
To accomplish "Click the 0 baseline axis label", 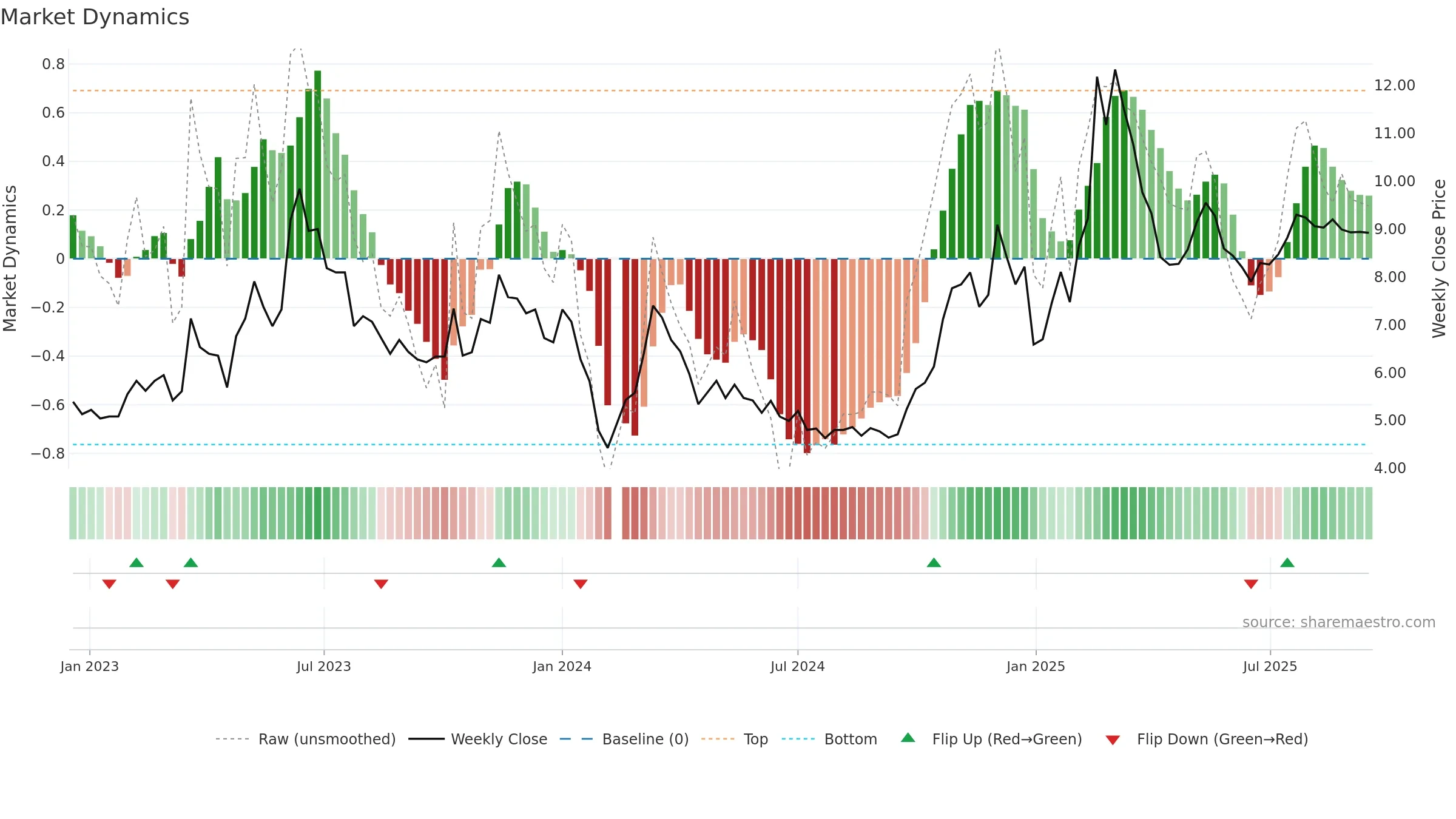I will coord(60,259).
